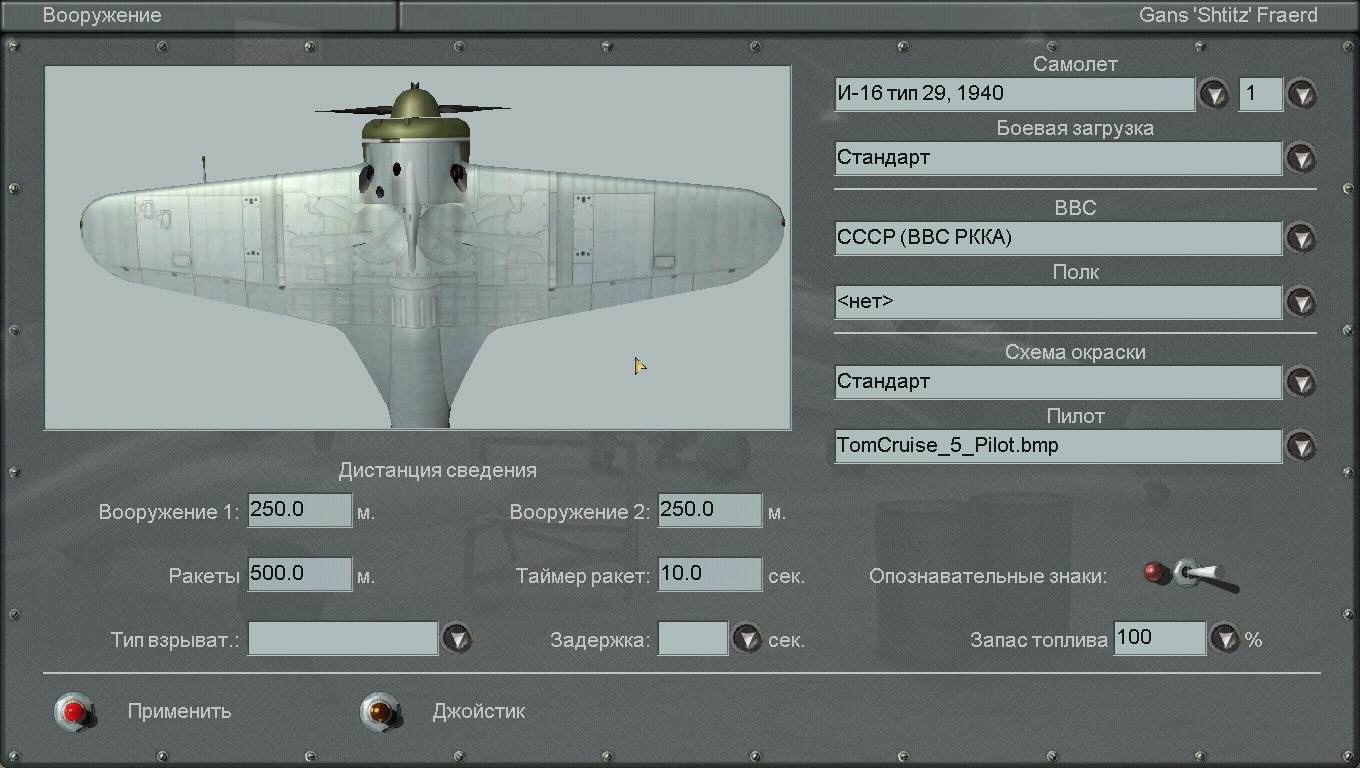Click the red Применить button
The width and height of the screenshot is (1360, 768).
pyautogui.click(x=75, y=711)
